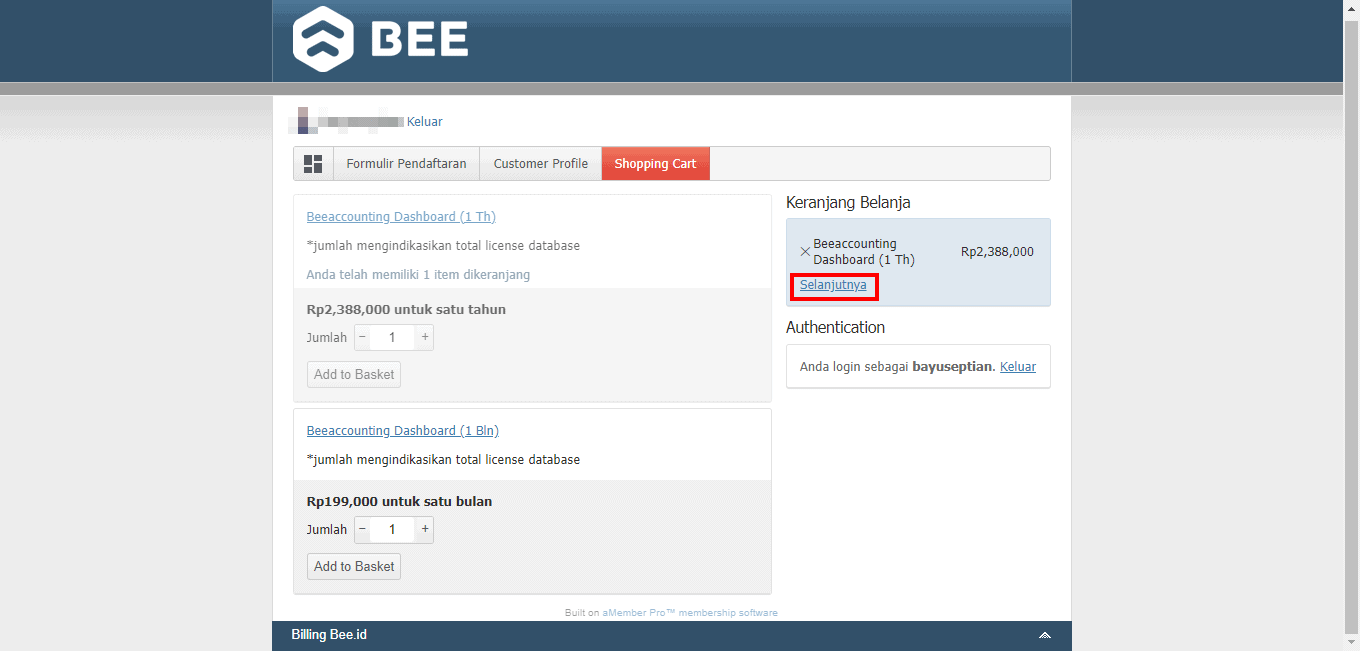Open the dashboard grid icon tab
This screenshot has height=651, width=1360.
point(313,164)
